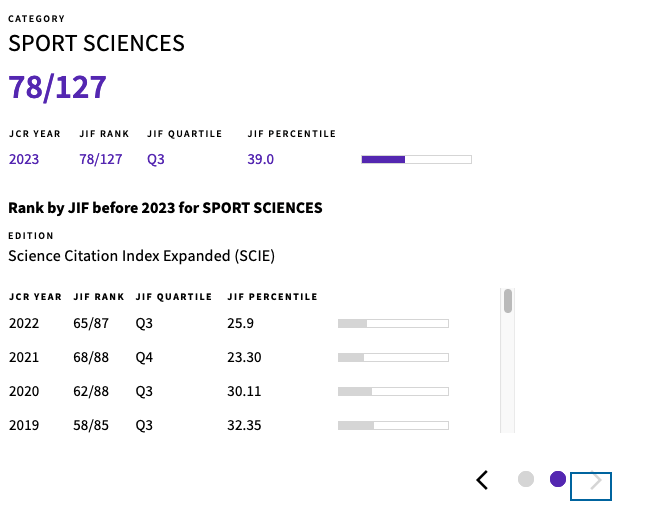Click the 39.0 JIF percentile value
Image resolution: width=653 pixels, height=507 pixels.
click(x=260, y=159)
